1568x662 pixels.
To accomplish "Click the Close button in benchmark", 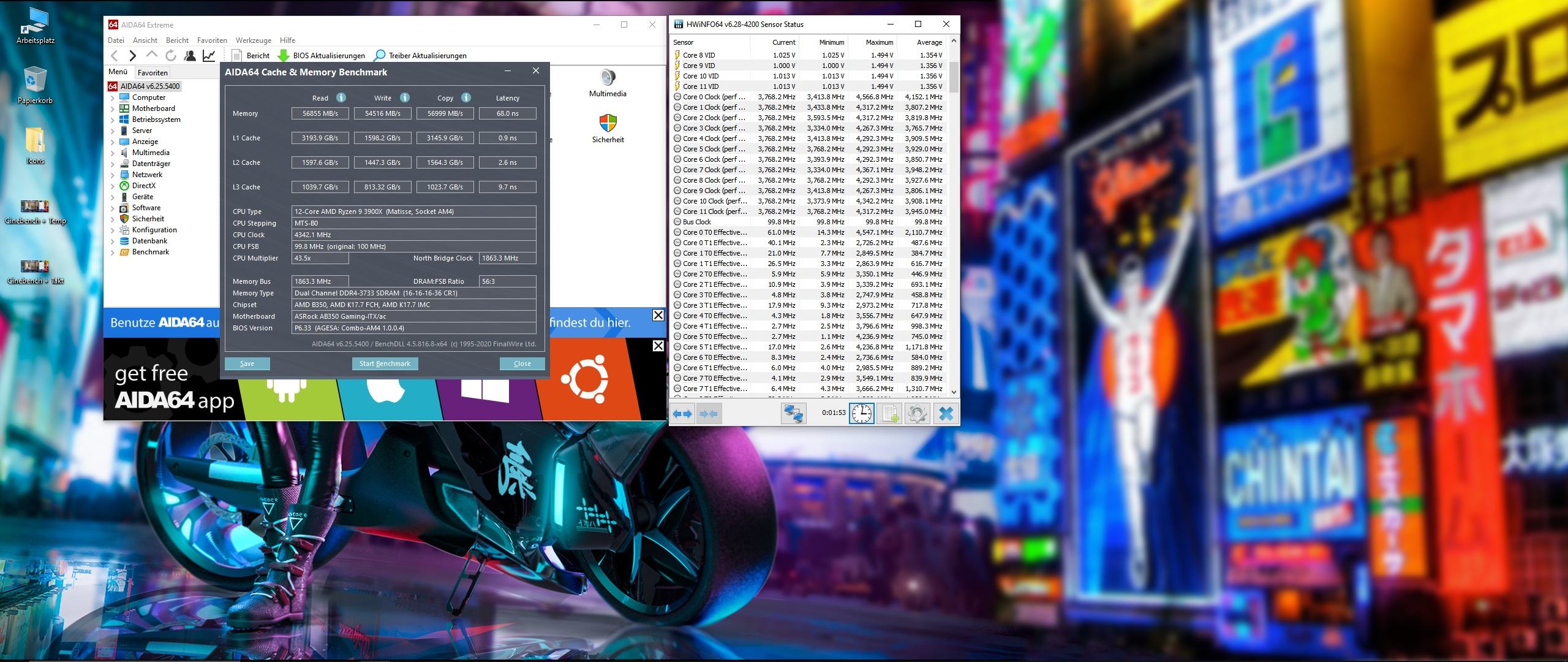I will click(522, 363).
